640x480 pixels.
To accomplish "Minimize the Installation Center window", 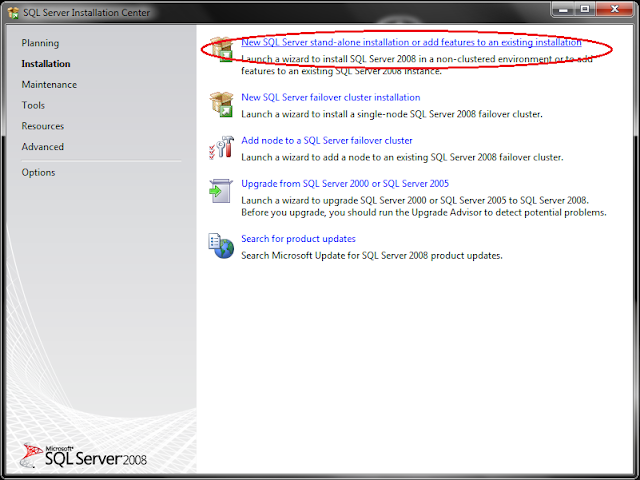I will tap(563, 9).
